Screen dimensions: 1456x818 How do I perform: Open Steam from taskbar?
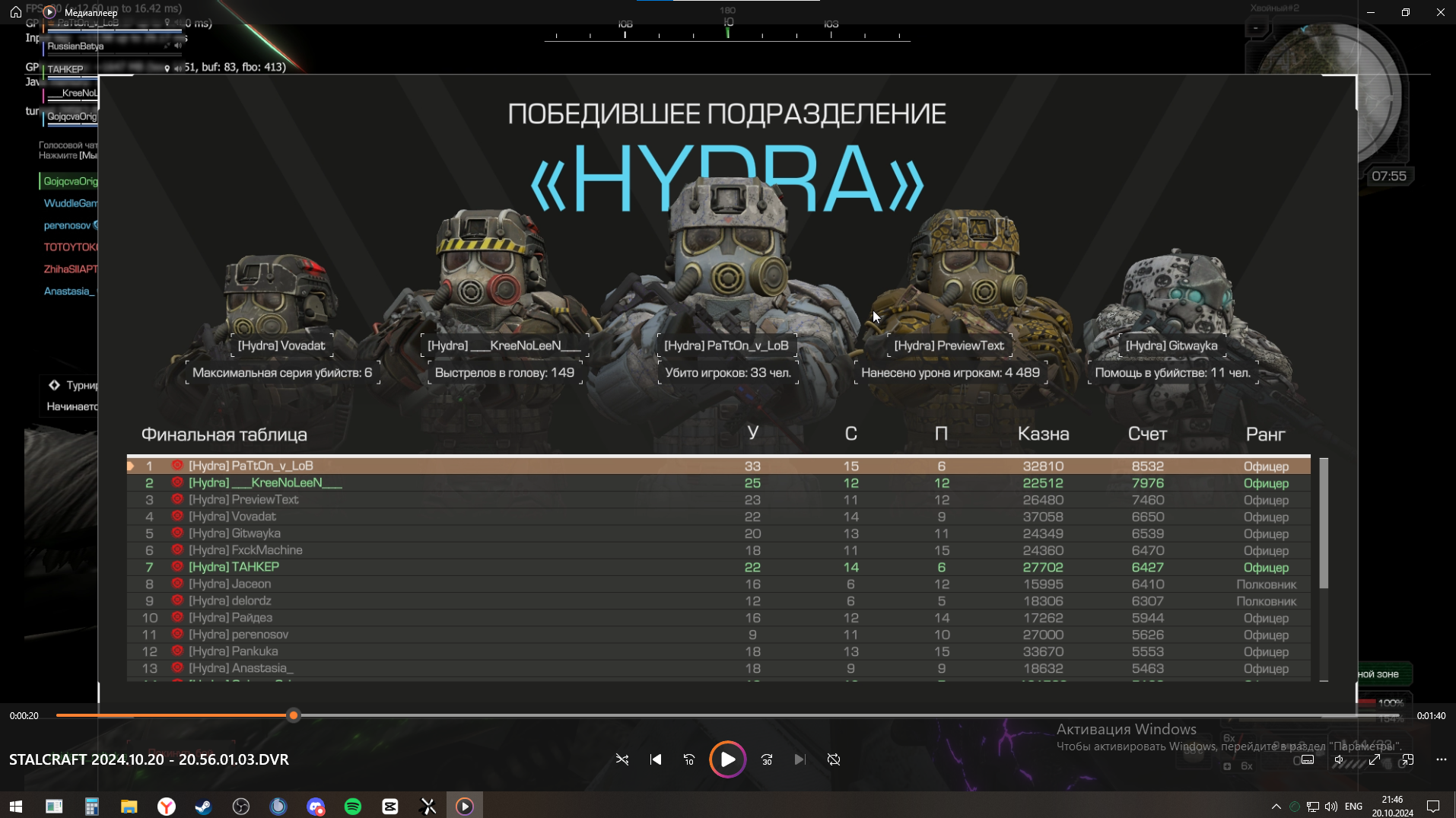point(203,806)
